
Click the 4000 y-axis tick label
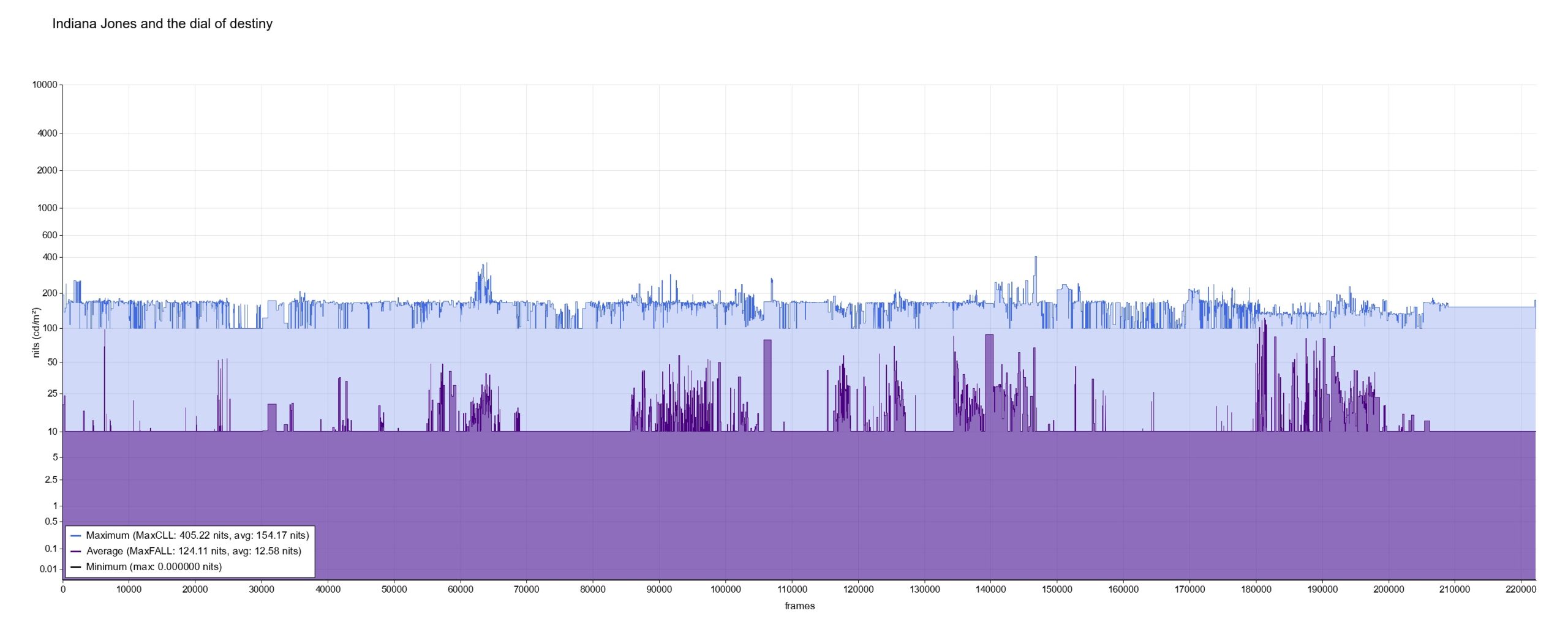click(47, 133)
